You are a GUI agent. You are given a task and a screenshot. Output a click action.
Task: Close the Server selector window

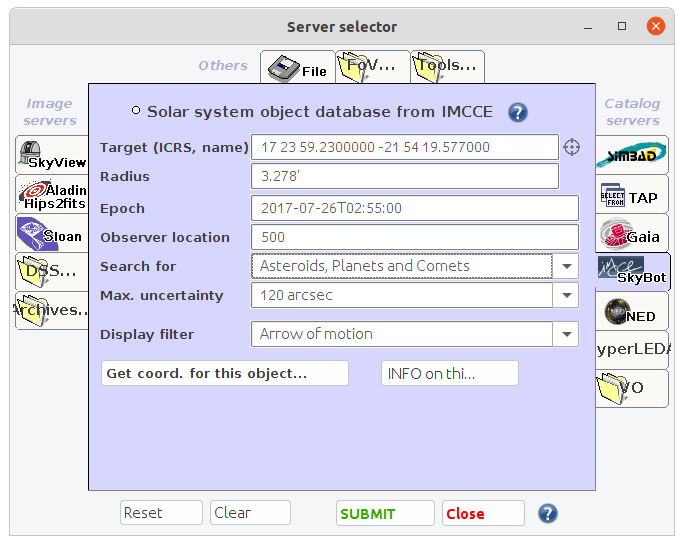tap(656, 26)
